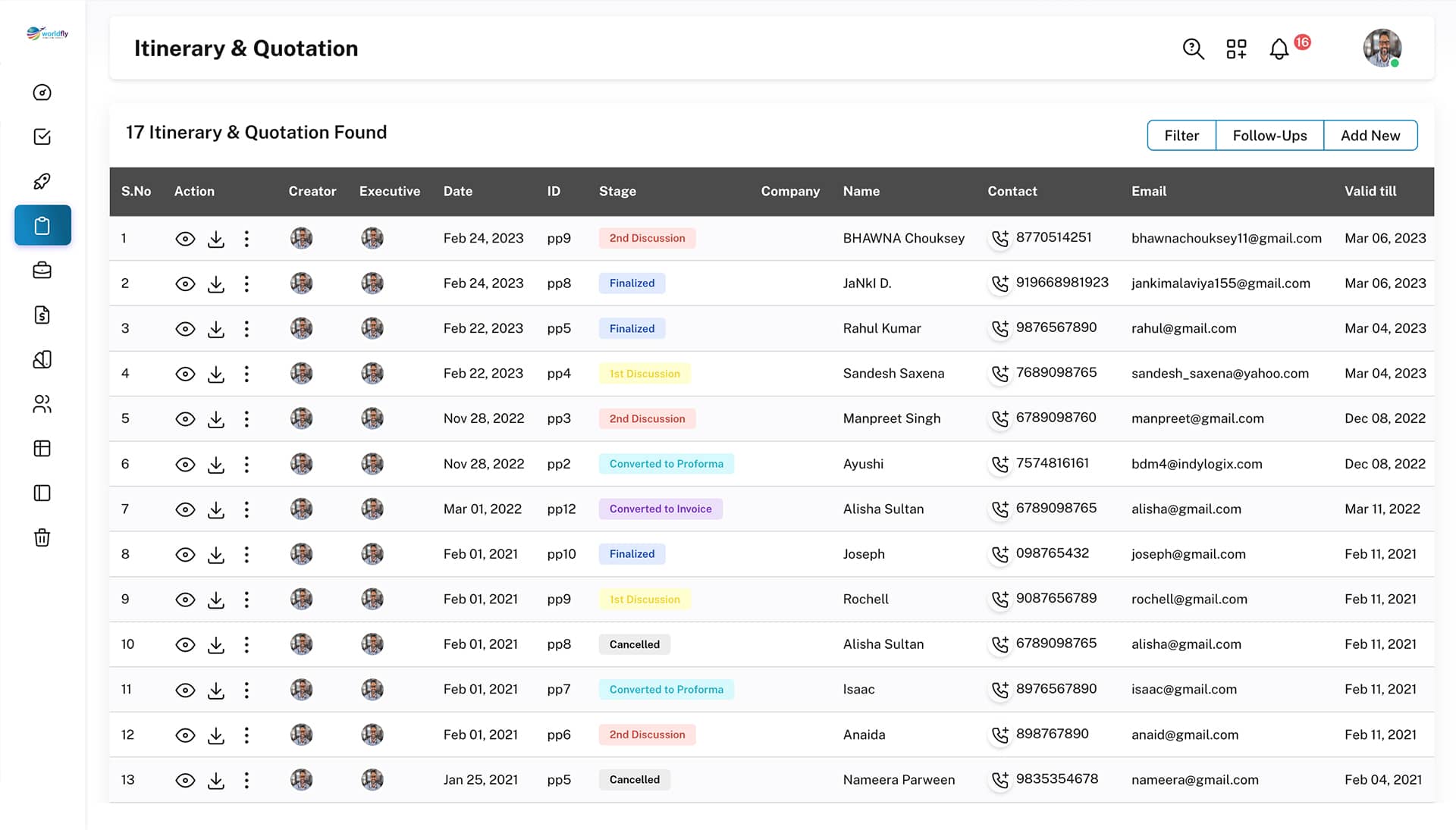
Task: Click the search icon in header
Action: (1194, 49)
